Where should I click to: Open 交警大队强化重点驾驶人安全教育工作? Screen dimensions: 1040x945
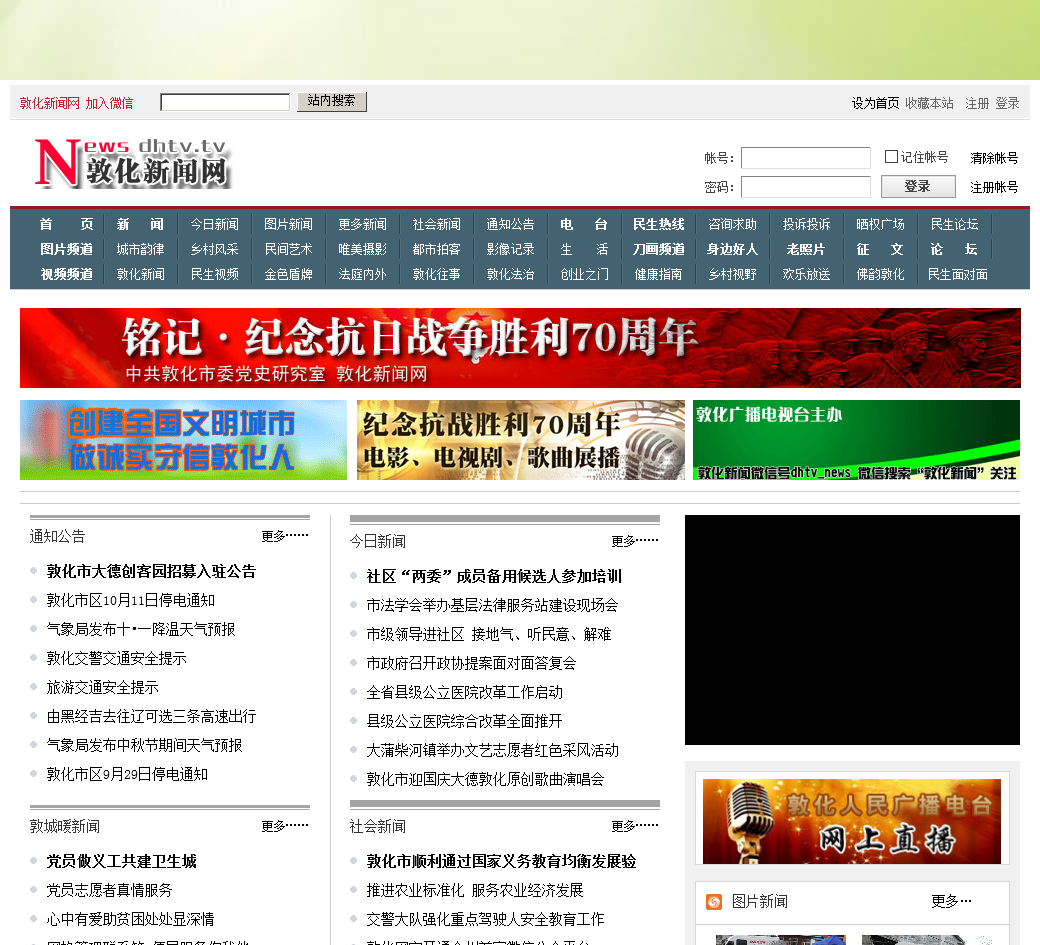point(486,919)
